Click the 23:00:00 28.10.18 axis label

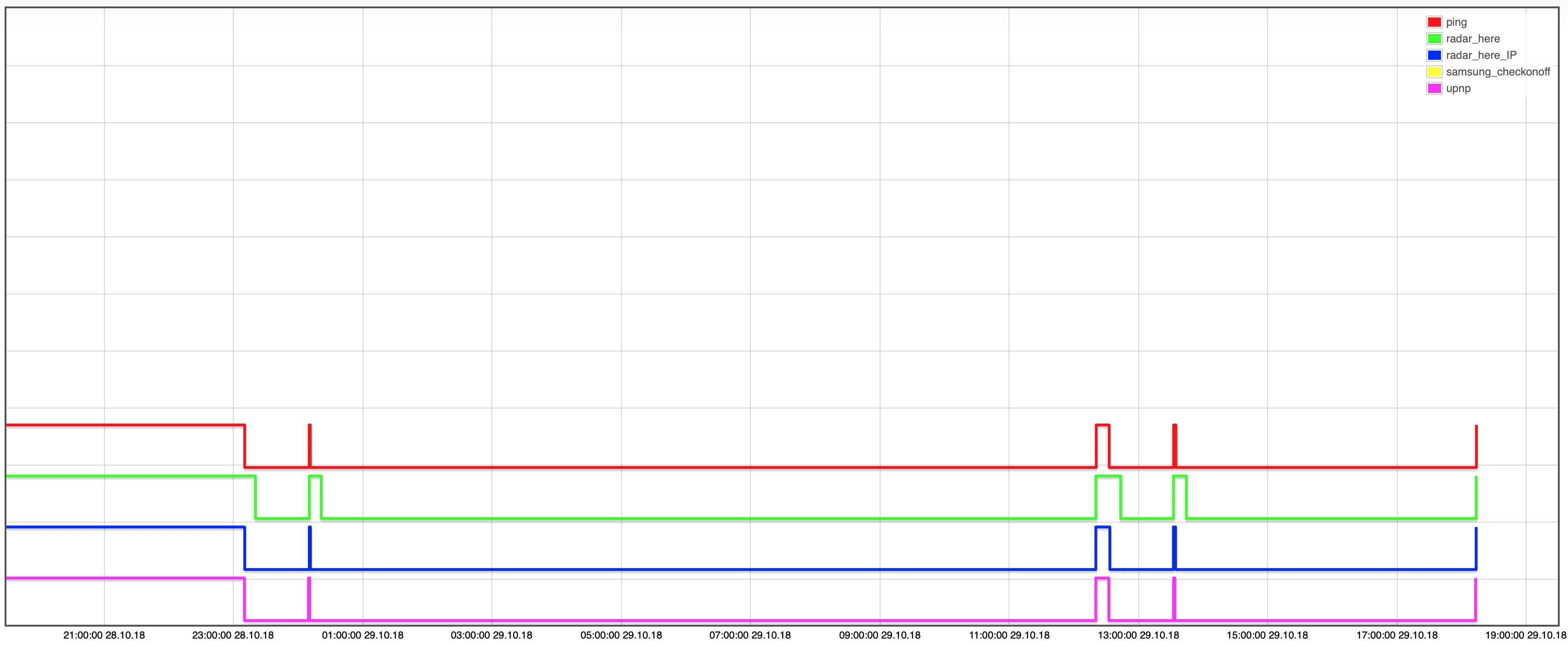coord(233,635)
